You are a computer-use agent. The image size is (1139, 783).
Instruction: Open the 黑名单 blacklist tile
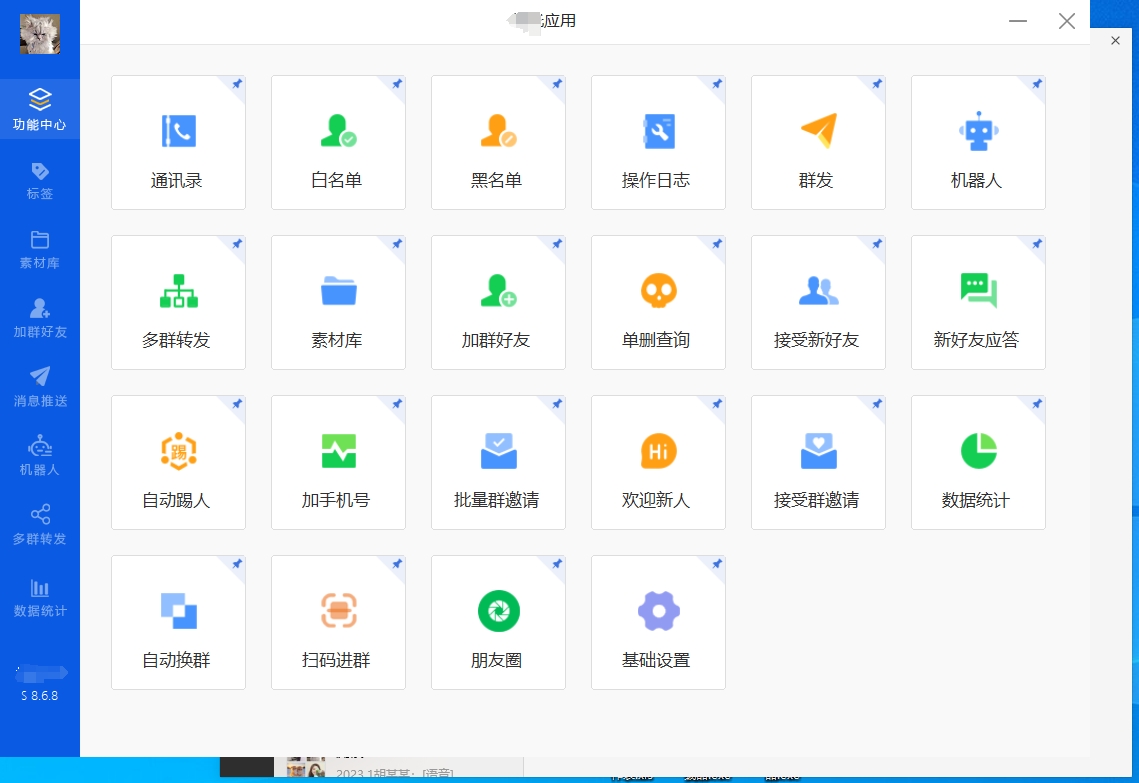[x=498, y=142]
